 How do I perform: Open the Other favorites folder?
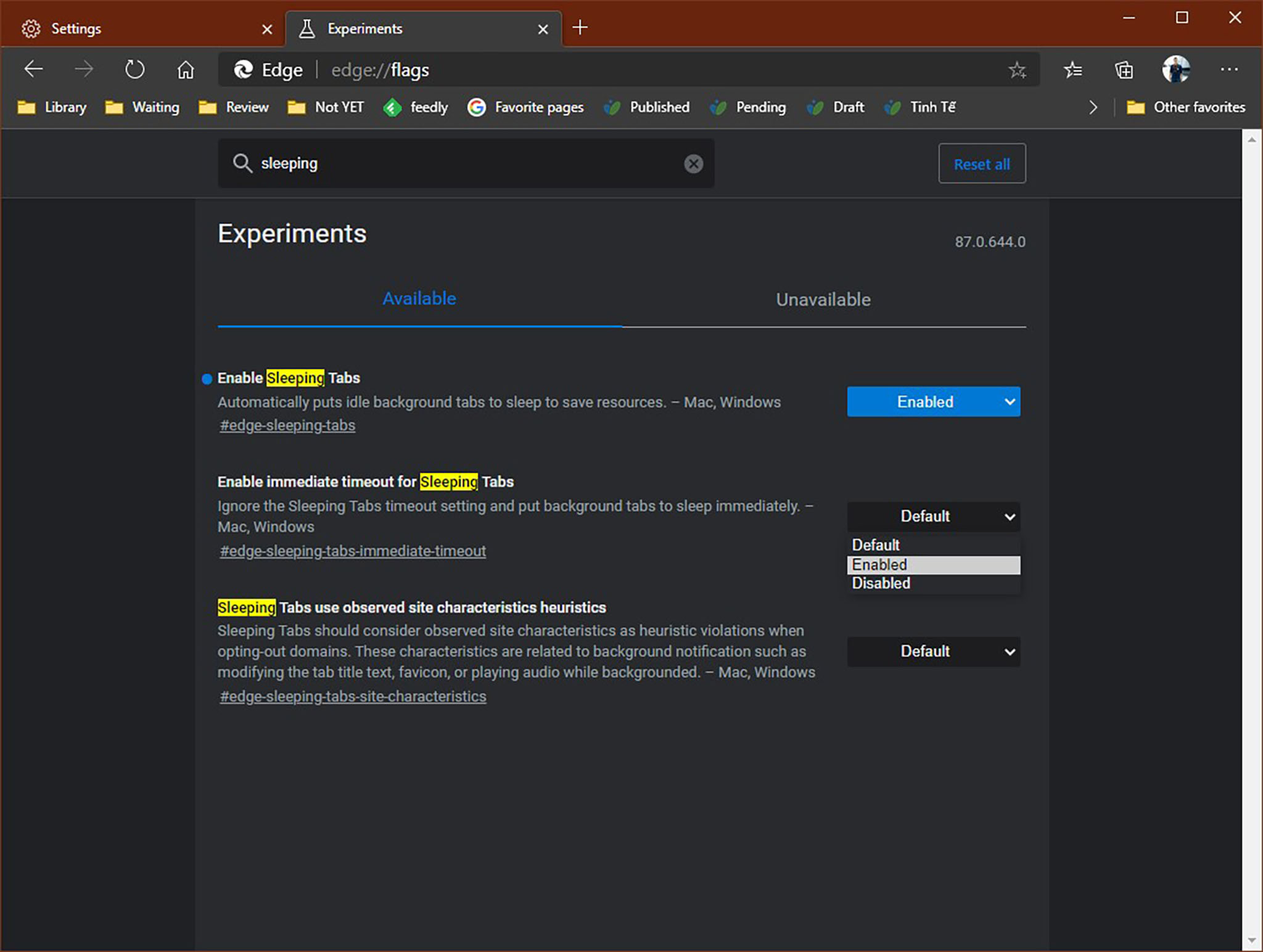point(1185,107)
